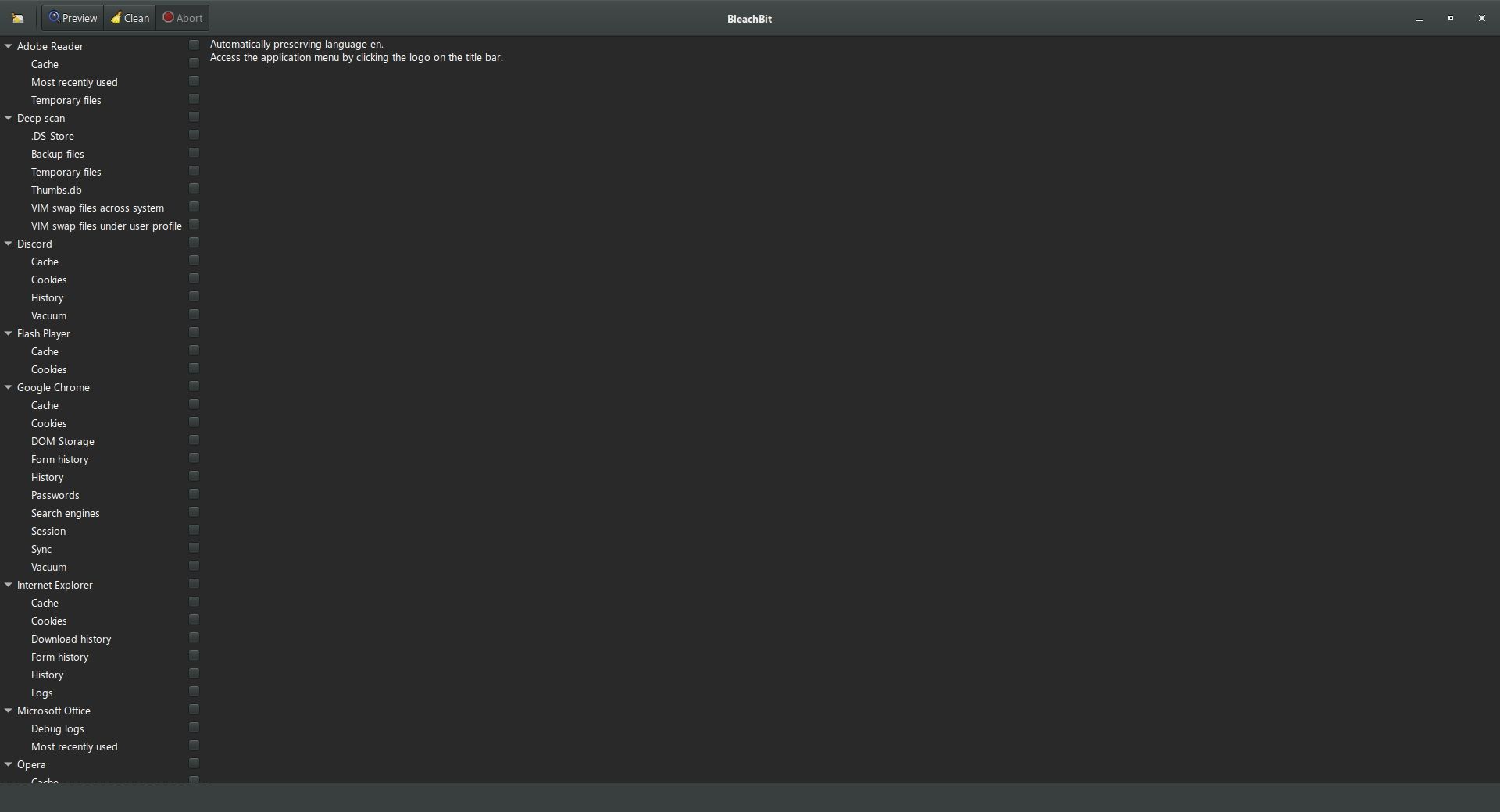Collapse the Google Chrome section arrow
1500x812 pixels.
point(9,387)
